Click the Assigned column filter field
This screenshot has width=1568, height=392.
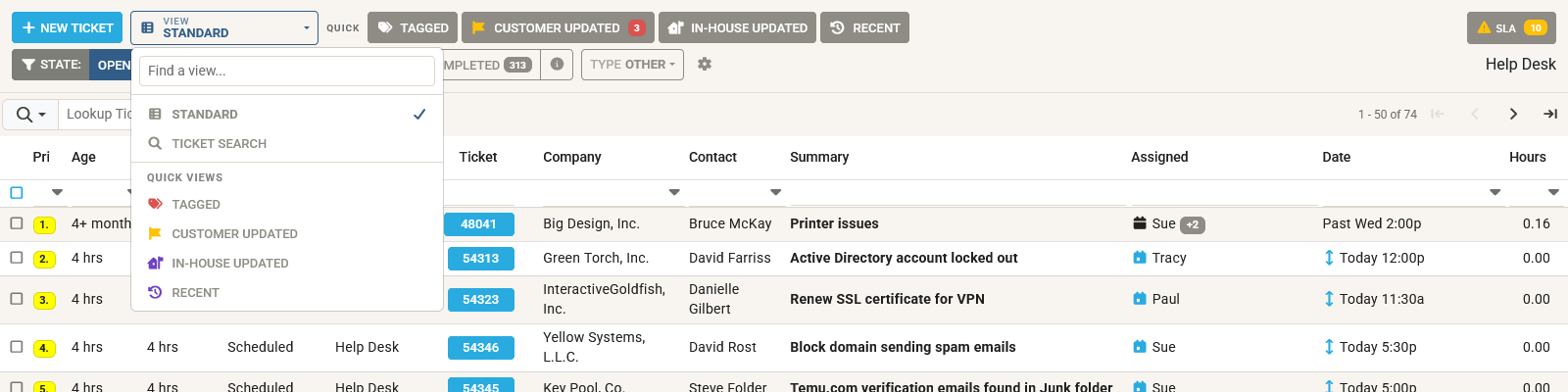click(x=1224, y=193)
